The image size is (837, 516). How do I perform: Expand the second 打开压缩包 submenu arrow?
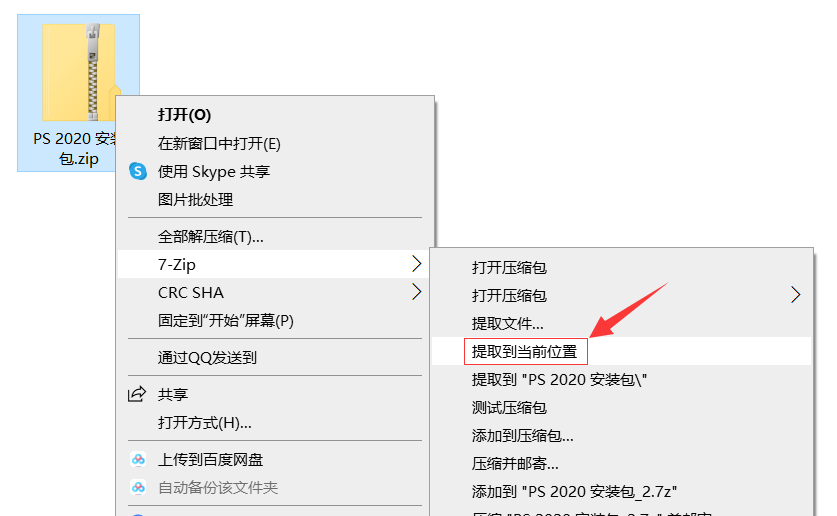click(x=795, y=295)
